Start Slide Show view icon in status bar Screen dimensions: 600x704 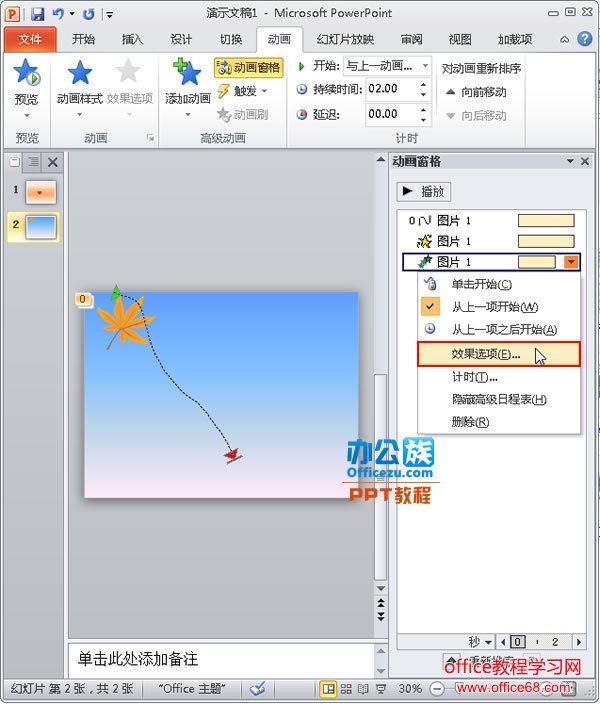click(x=381, y=688)
